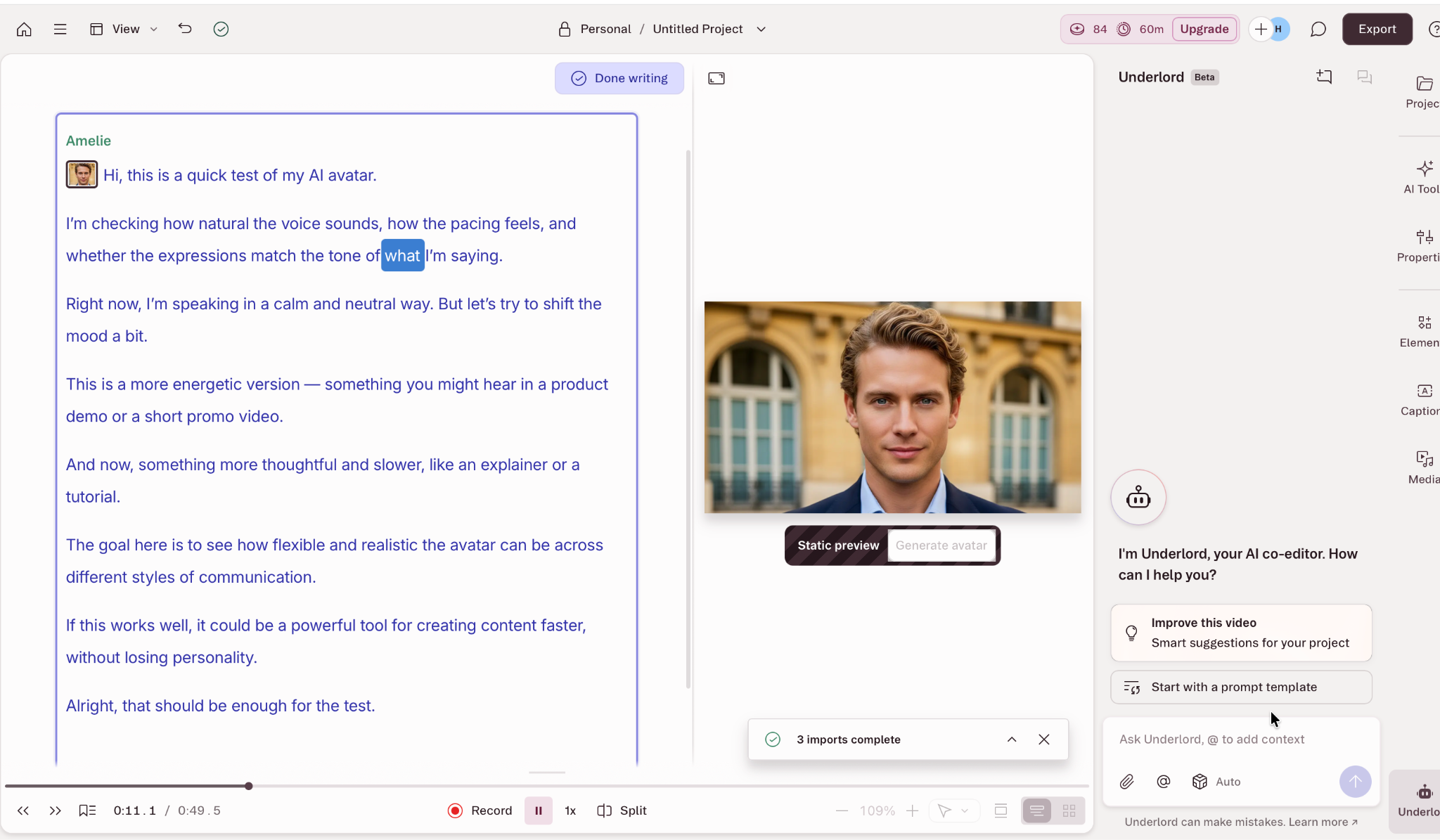Click Done writing button
Image resolution: width=1440 pixels, height=840 pixels.
(x=619, y=78)
